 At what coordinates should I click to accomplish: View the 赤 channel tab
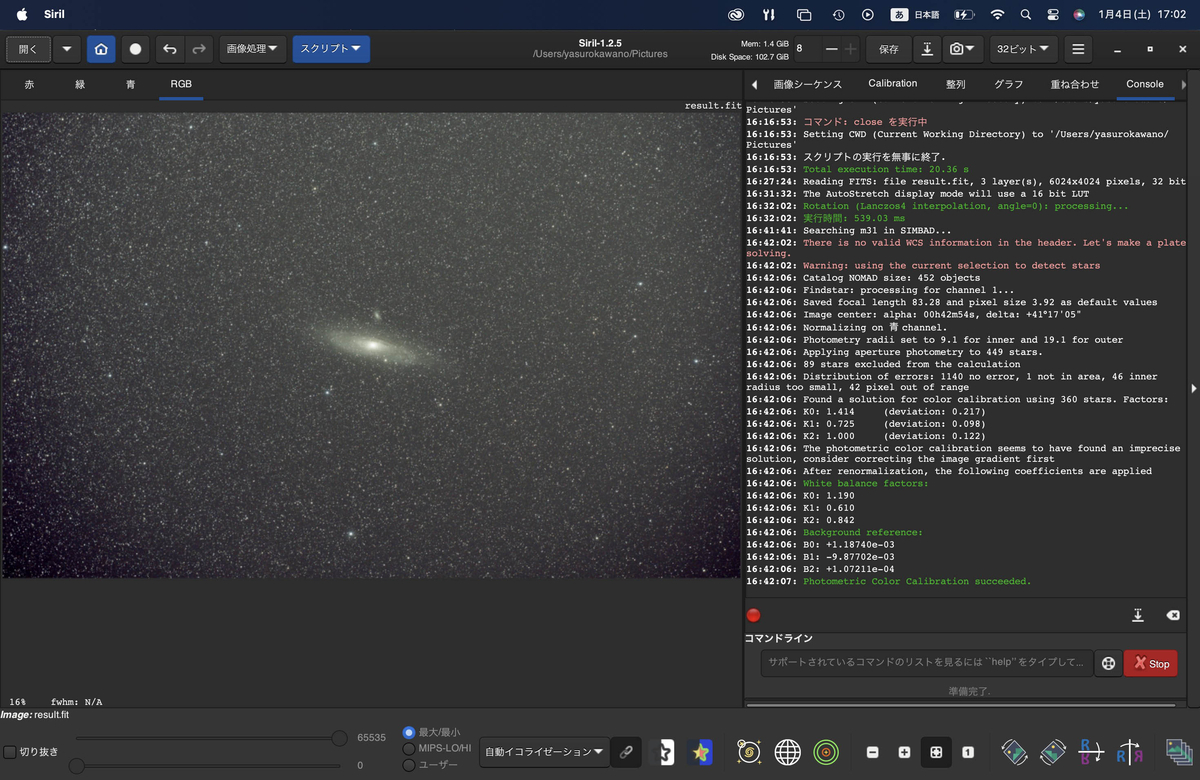[29, 85]
